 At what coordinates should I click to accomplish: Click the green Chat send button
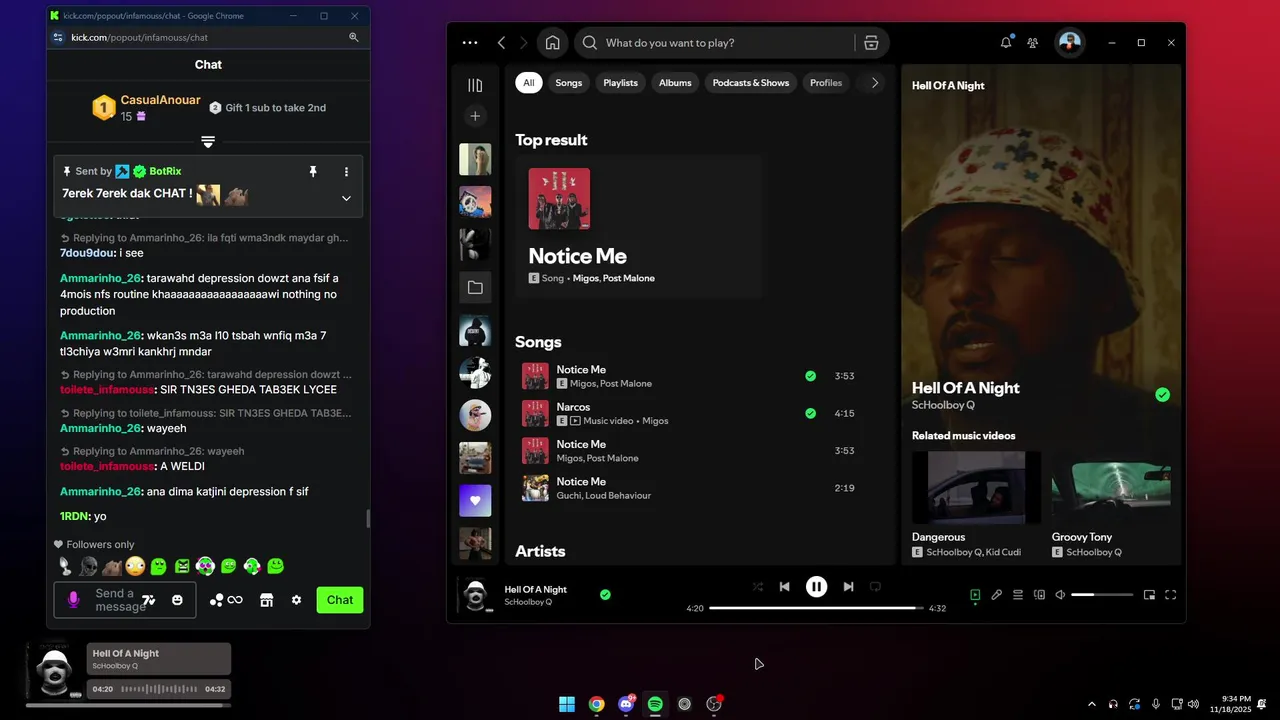pyautogui.click(x=340, y=600)
